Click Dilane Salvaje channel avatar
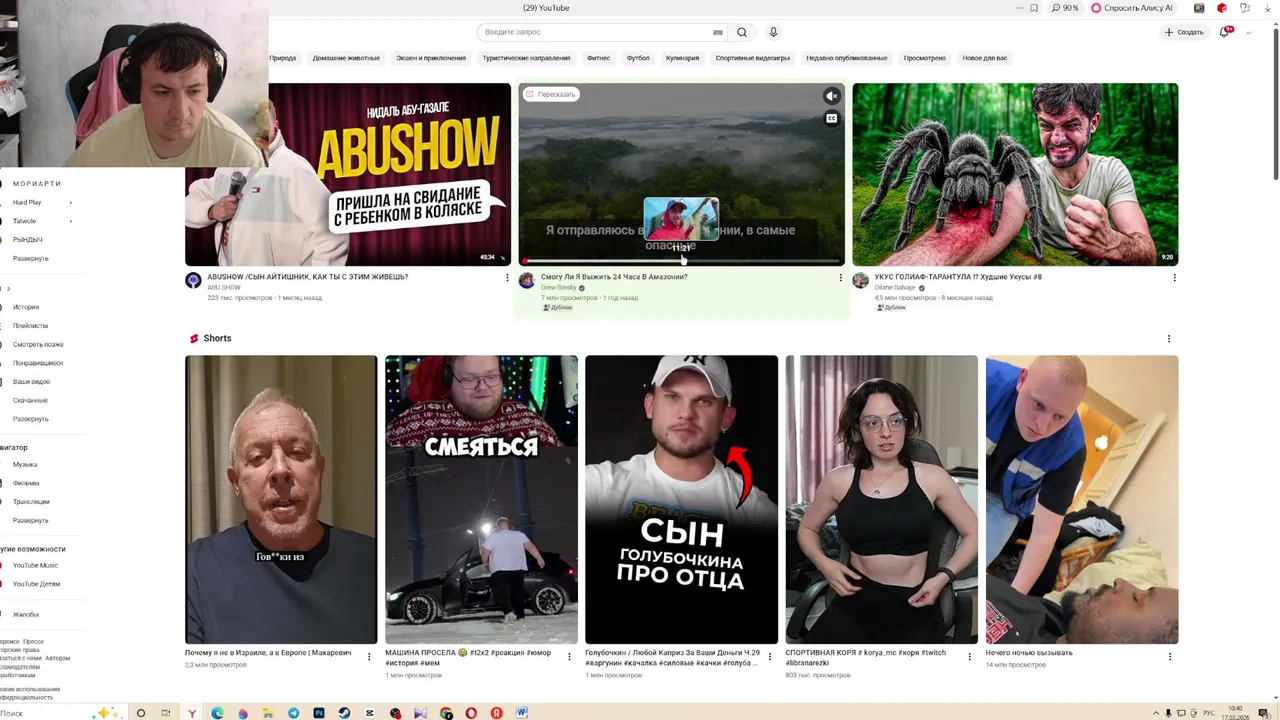This screenshot has height=720, width=1280. (x=860, y=281)
